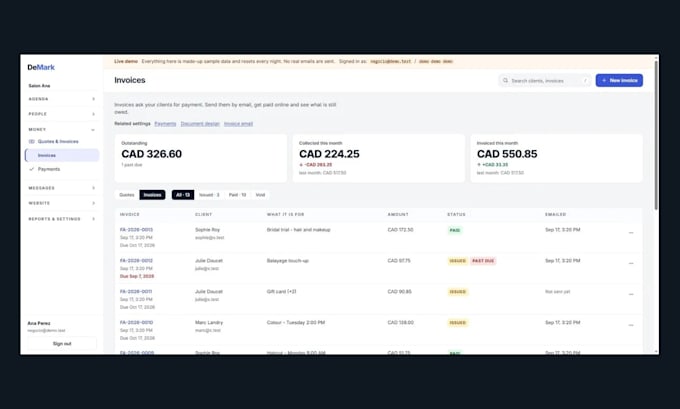Click the page vertical scrollbar
This screenshot has width=680, height=409.
click(656, 135)
